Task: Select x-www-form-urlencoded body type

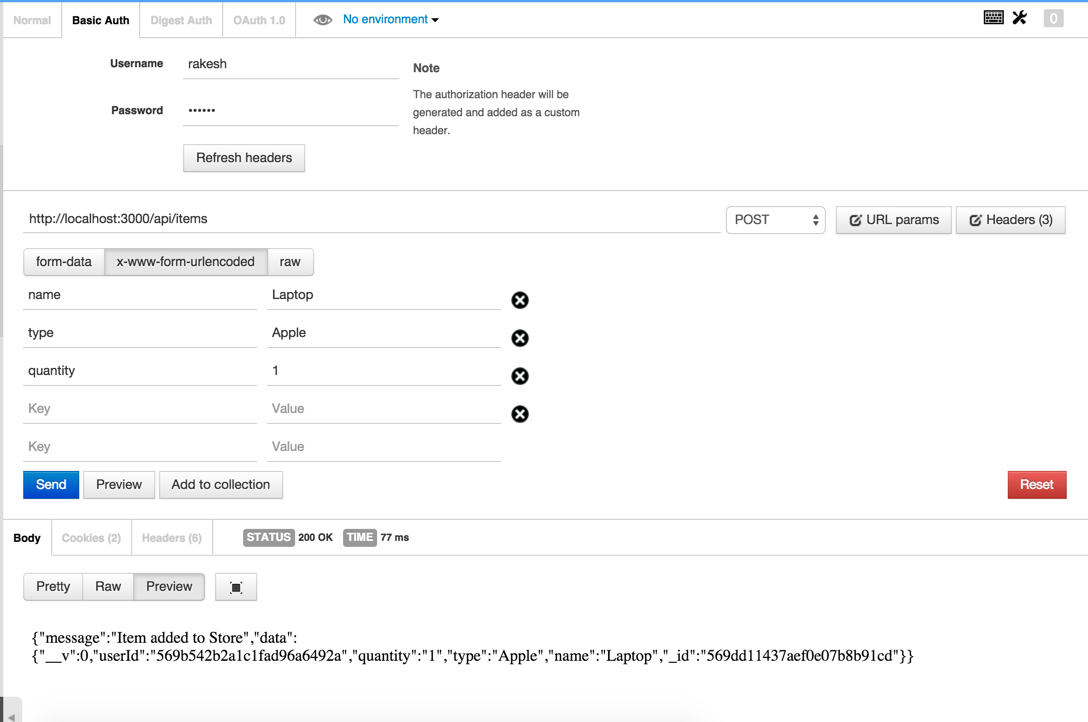Action: coord(186,262)
